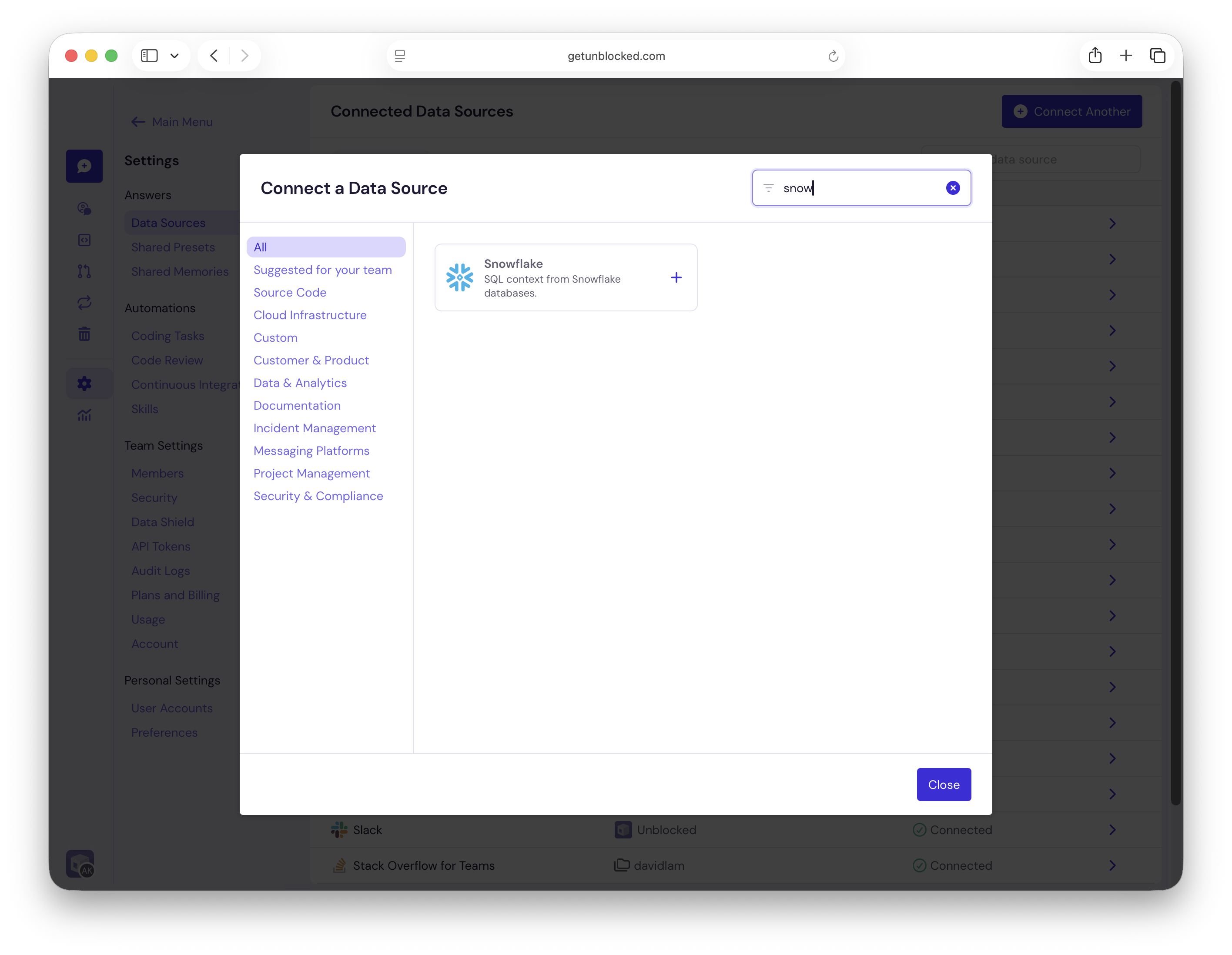This screenshot has height=955, width=1232.
Task: Click the chat bubble icon in left rail
Action: [x=84, y=166]
